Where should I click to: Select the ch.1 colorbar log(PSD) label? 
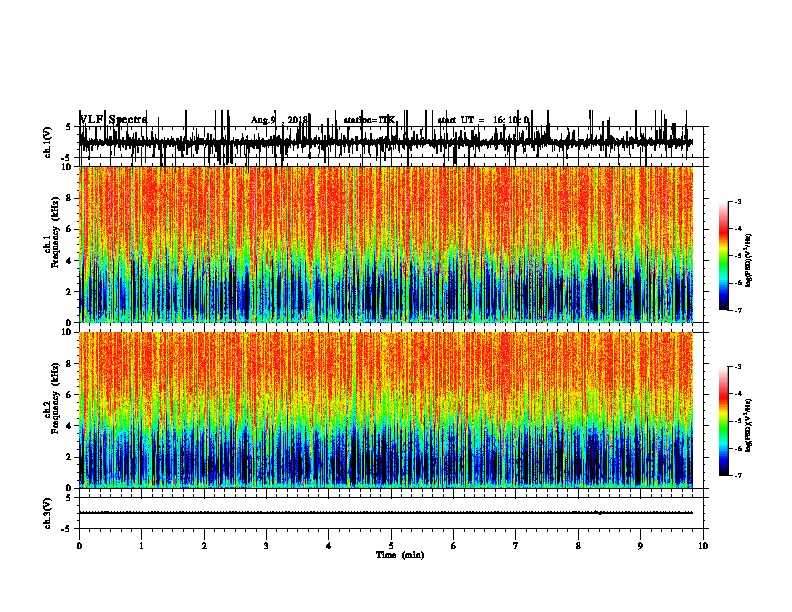(x=748, y=260)
